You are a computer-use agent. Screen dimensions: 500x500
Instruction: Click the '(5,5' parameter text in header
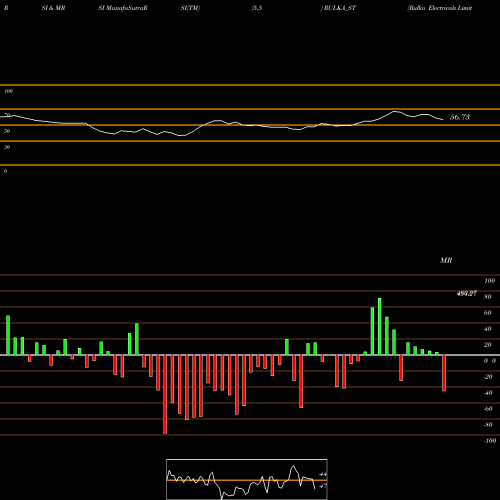point(257,8)
